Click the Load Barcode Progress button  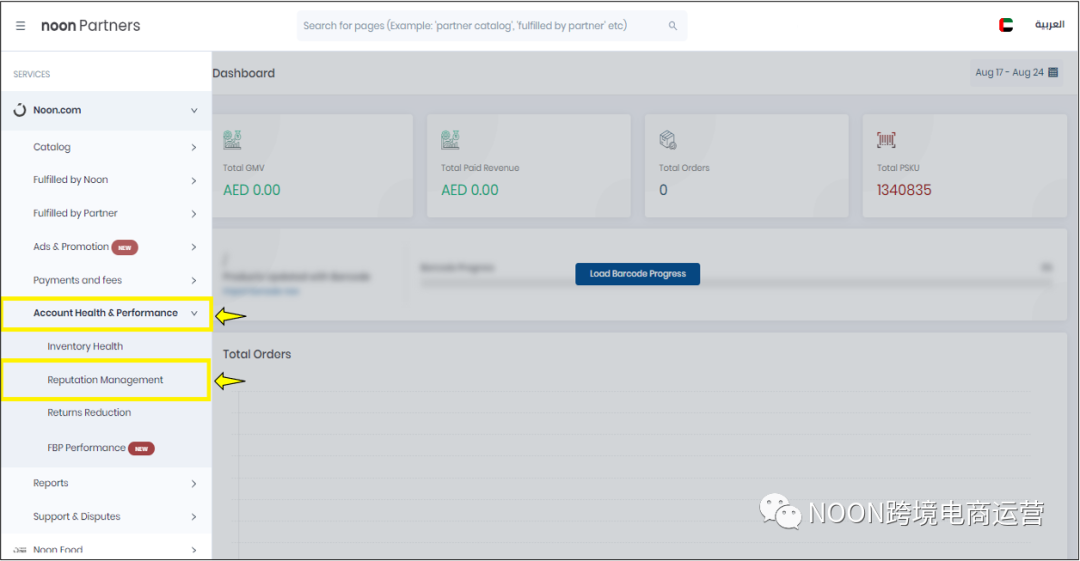coord(638,274)
